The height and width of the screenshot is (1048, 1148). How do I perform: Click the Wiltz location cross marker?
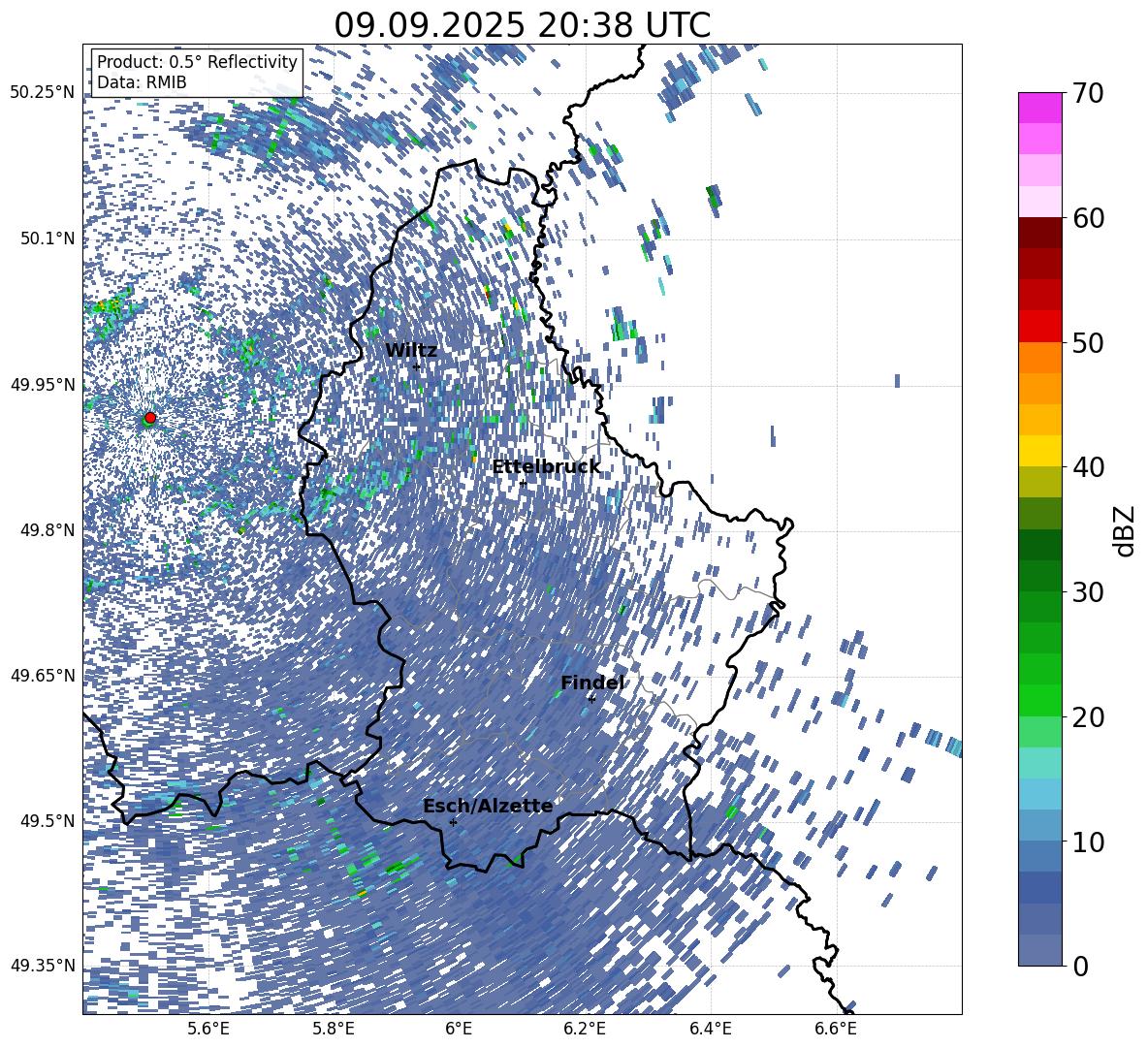click(417, 366)
